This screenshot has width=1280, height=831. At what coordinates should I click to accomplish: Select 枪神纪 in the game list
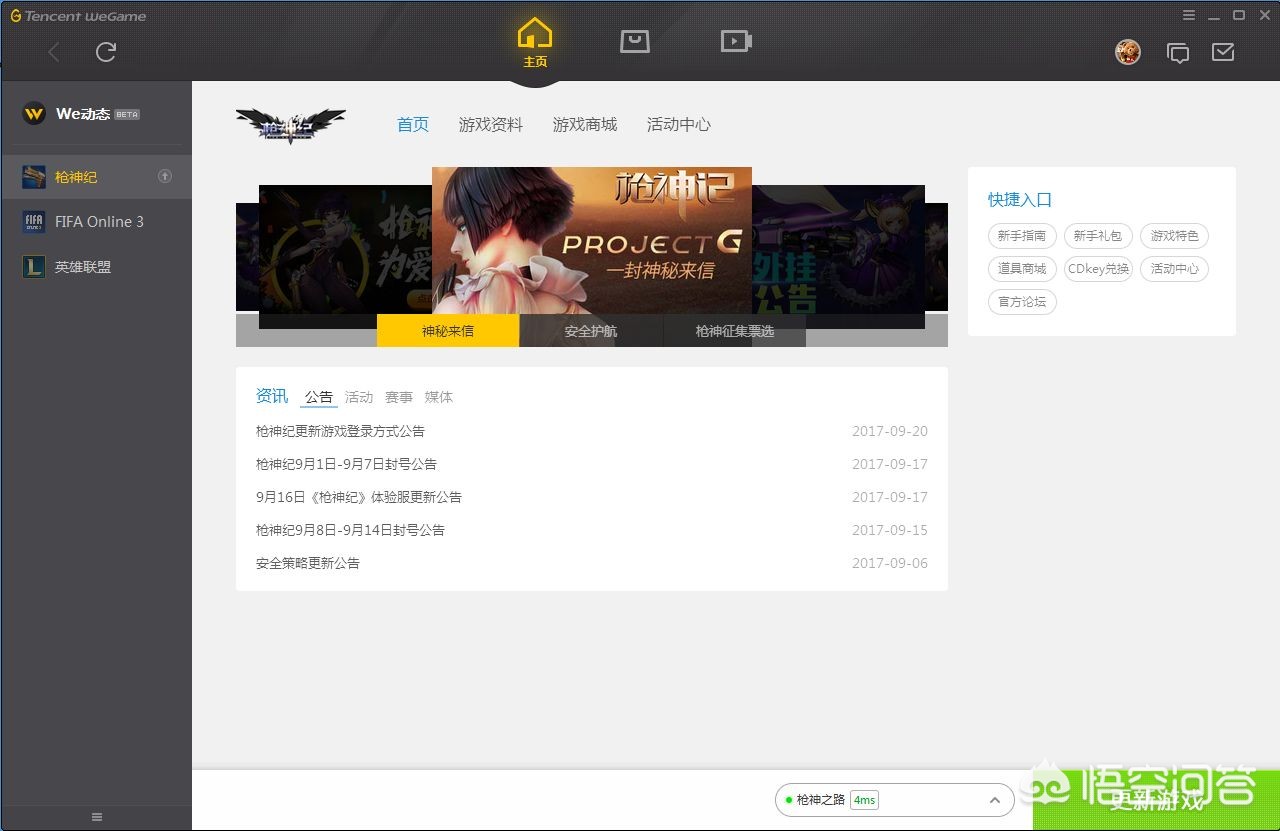pos(96,177)
